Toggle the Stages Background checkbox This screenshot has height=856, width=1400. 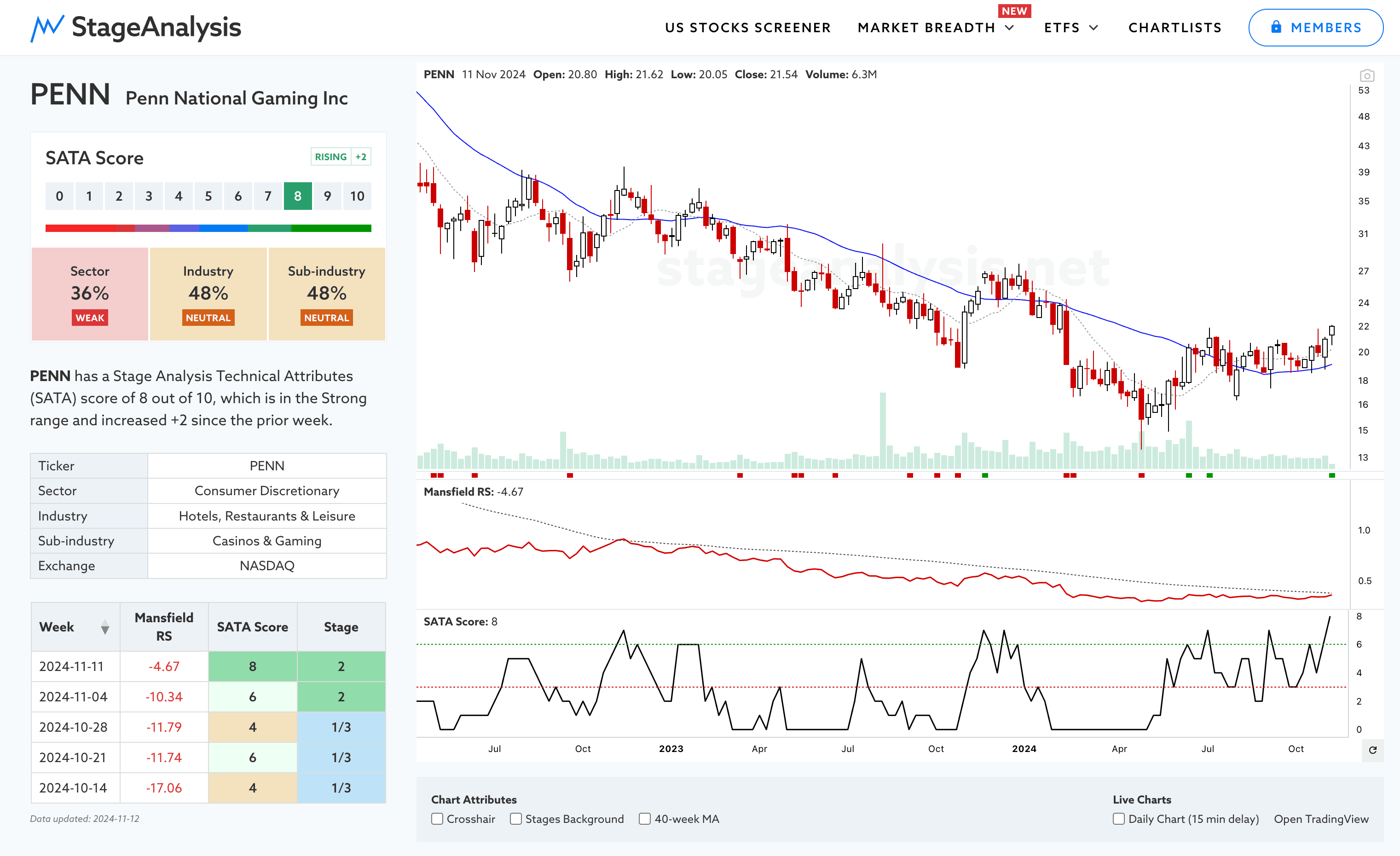(515, 819)
